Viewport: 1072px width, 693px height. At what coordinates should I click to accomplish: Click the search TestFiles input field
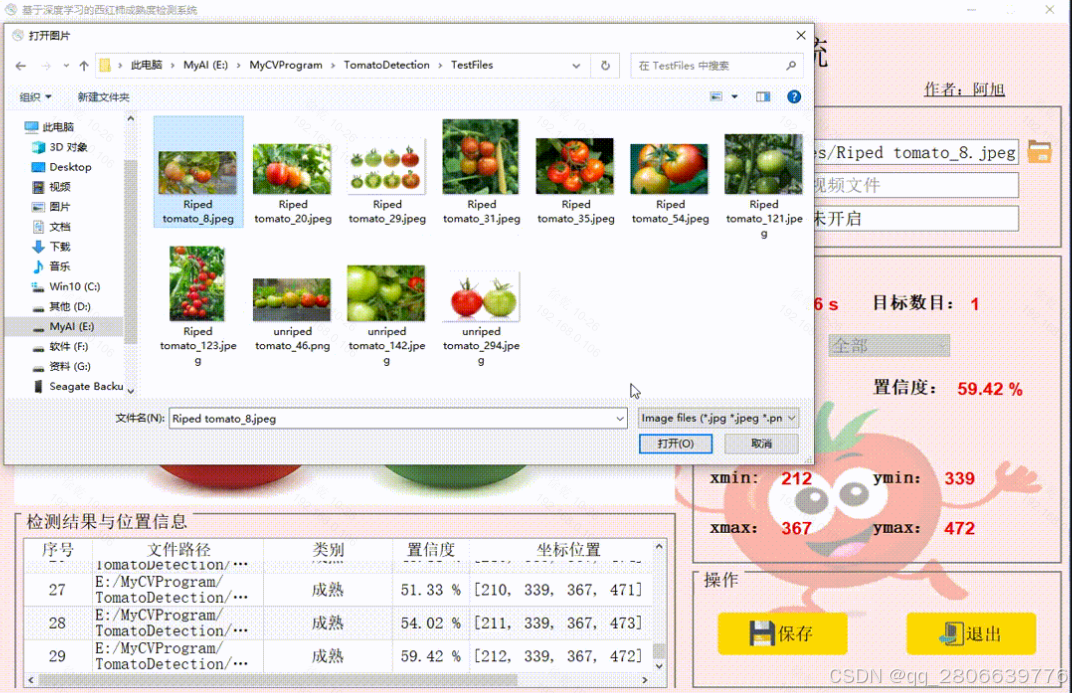coord(716,66)
